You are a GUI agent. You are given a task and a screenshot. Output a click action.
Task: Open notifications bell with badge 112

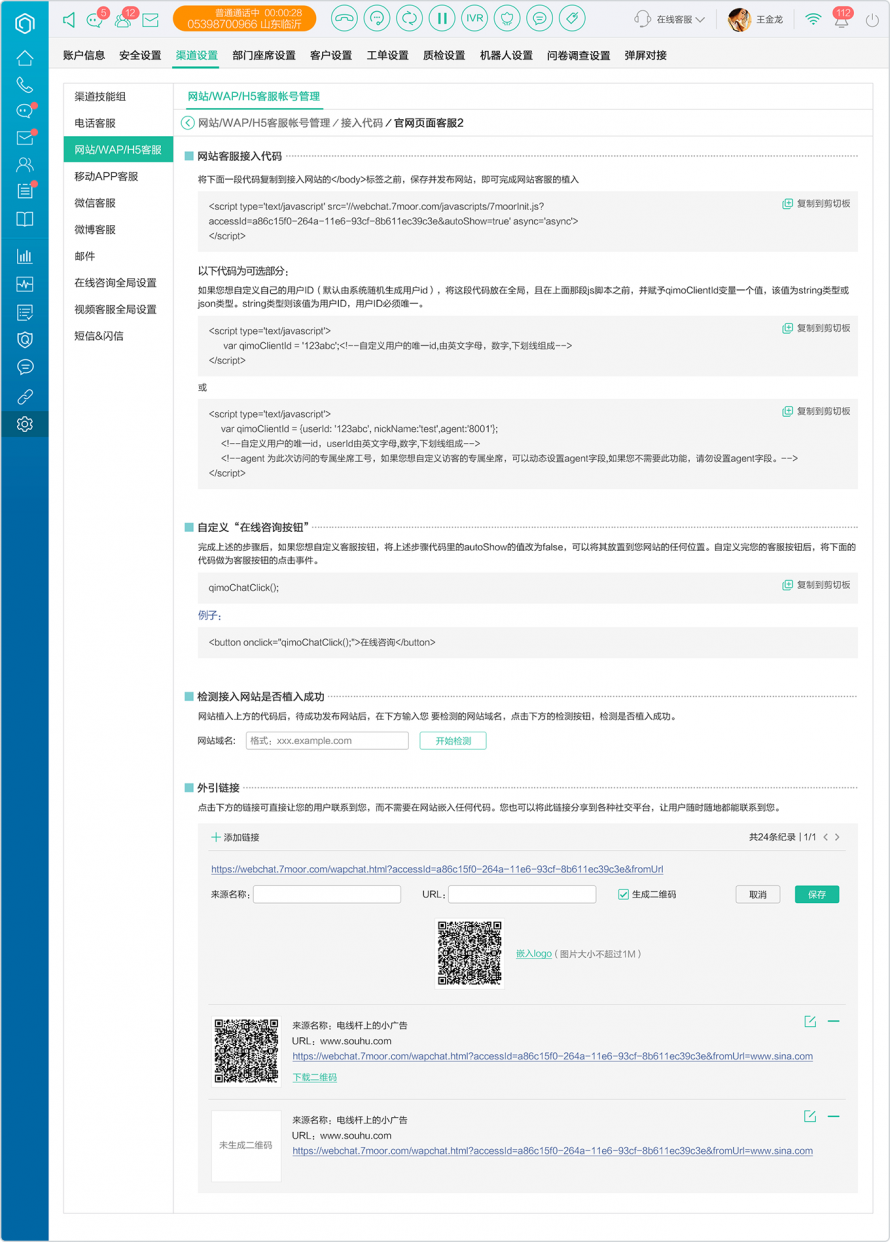842,18
